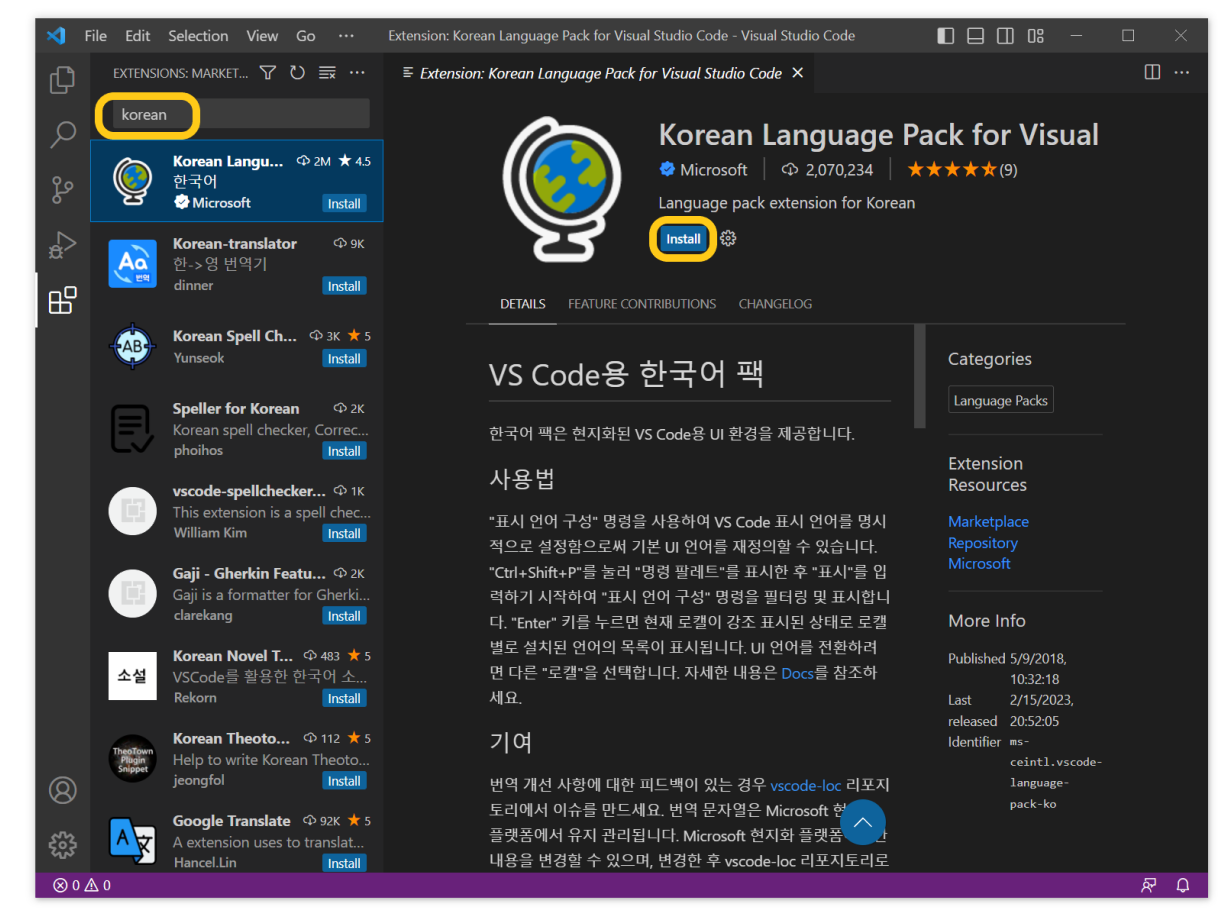Open Customize Layout icon in title bar
Viewport: 1232px width, 919px height.
tap(1036, 36)
